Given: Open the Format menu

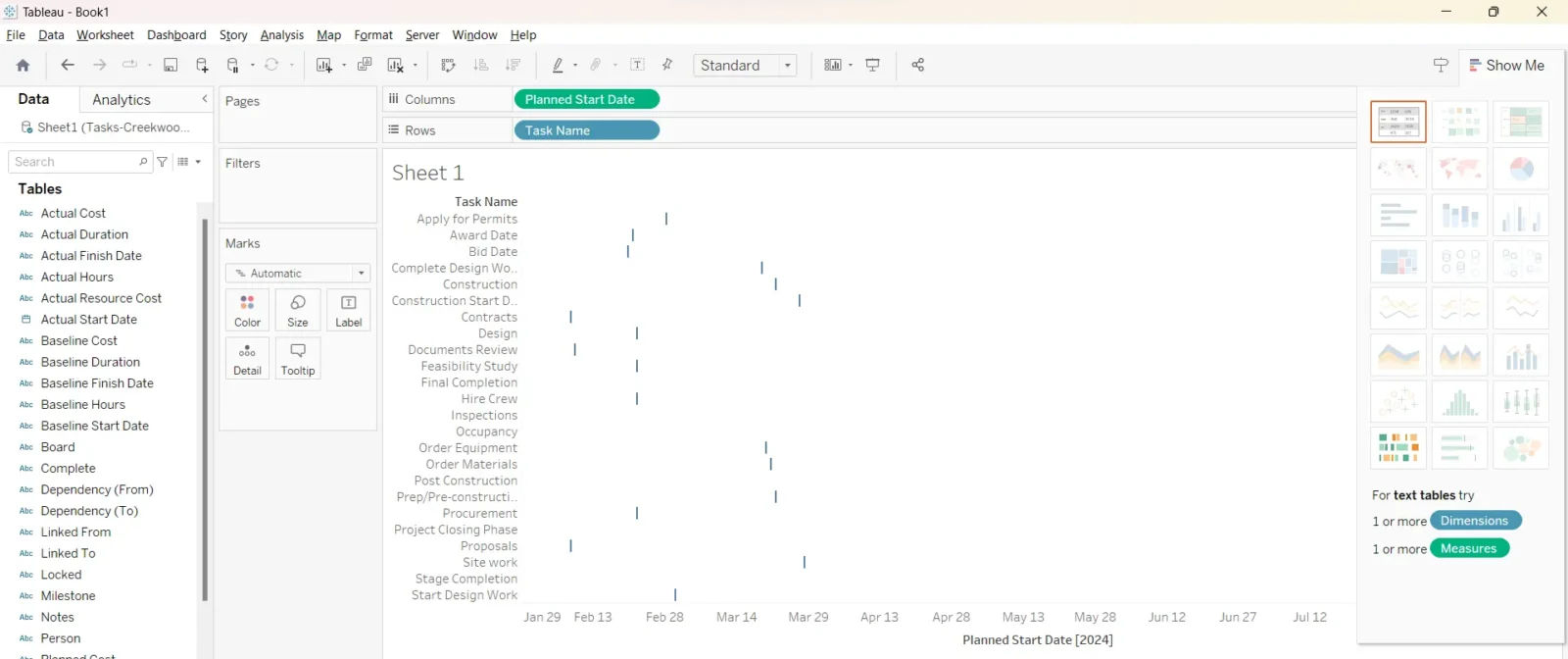Looking at the screenshot, I should 373,35.
